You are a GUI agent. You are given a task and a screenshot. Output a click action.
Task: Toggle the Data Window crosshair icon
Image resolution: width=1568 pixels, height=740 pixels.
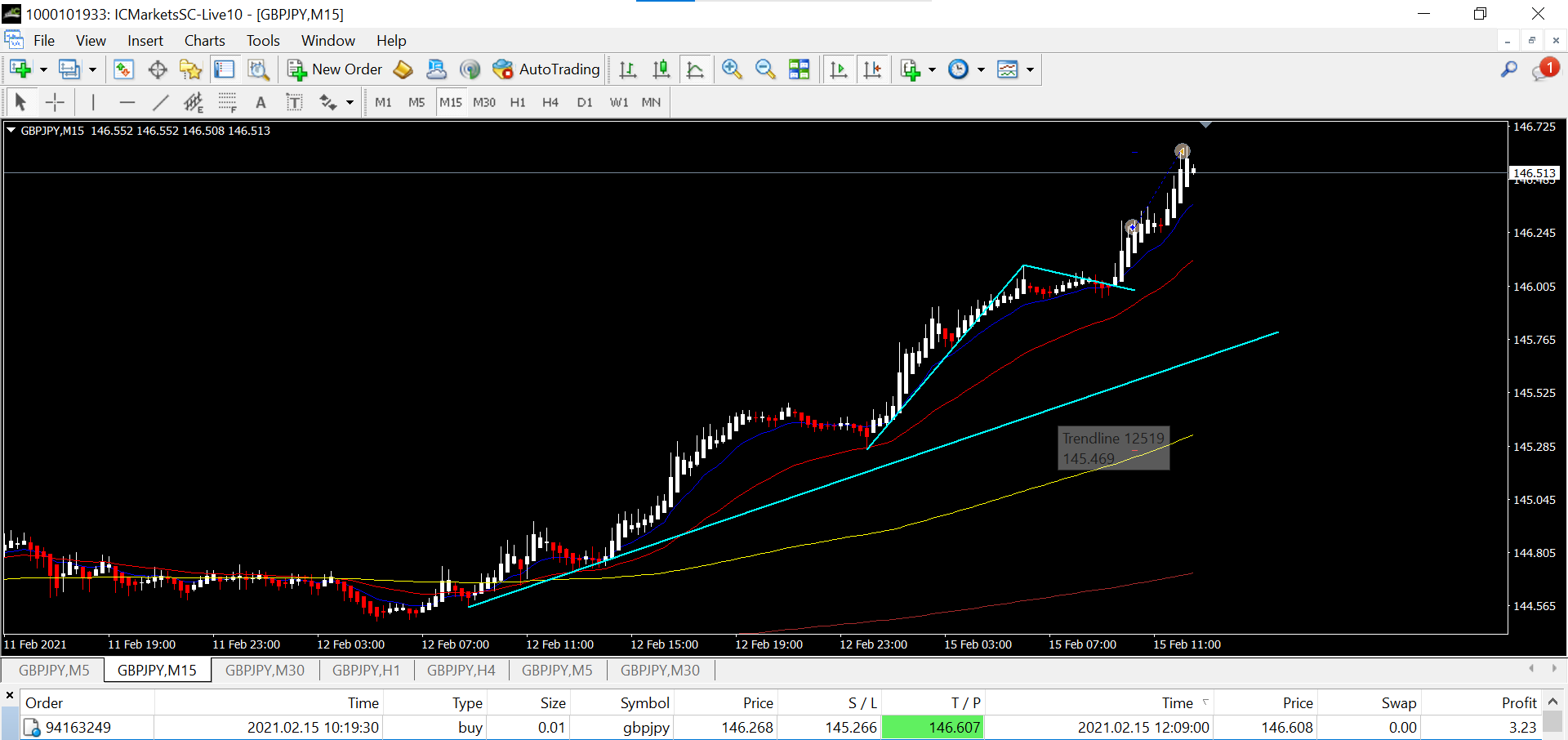coord(157,69)
